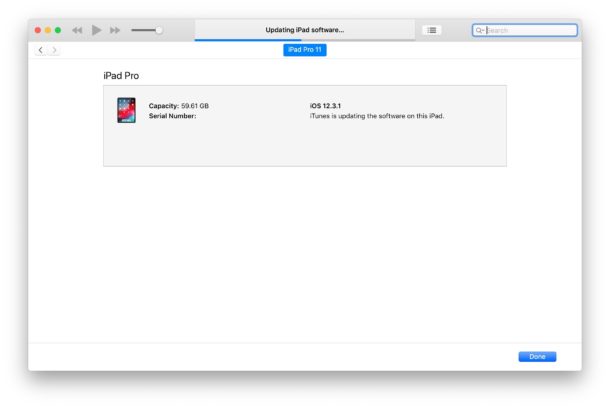Skip ahead with the fast-forward button
610x408 pixels.
click(x=115, y=30)
